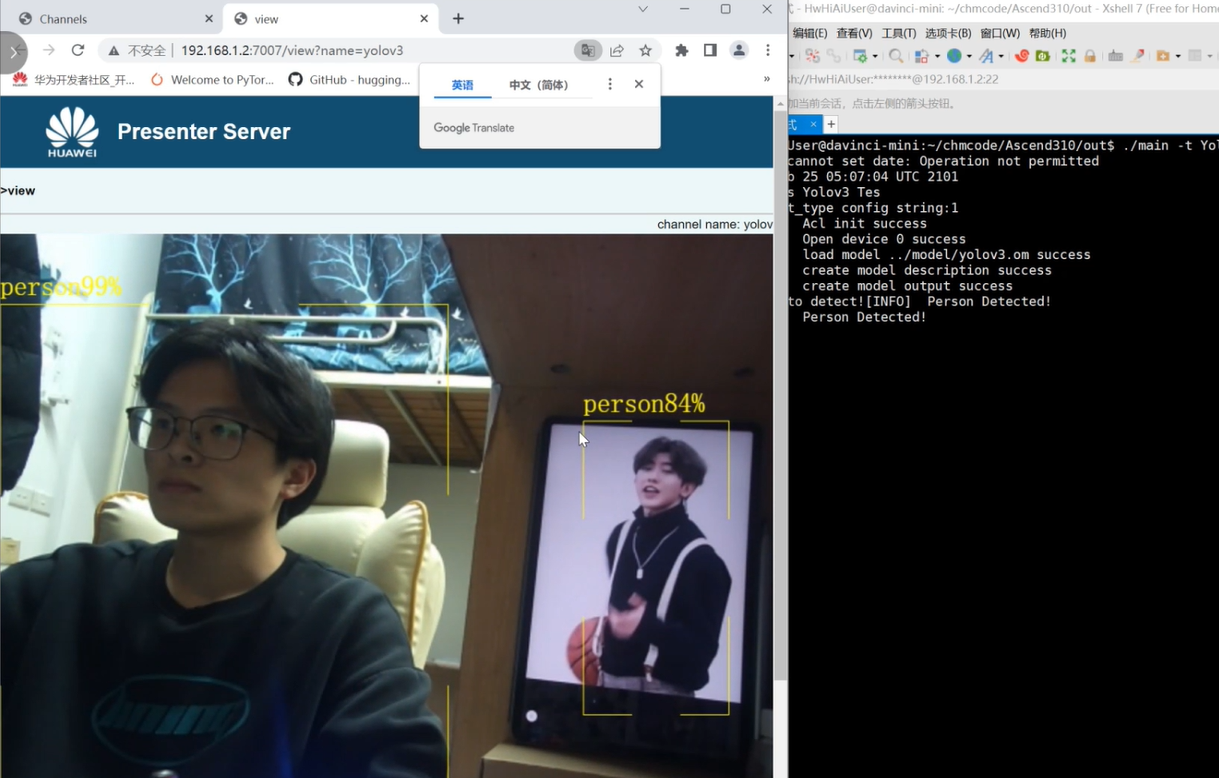Click Xshell lock screen icon
Viewport: 1219px width, 778px height.
pyautogui.click(x=1090, y=56)
